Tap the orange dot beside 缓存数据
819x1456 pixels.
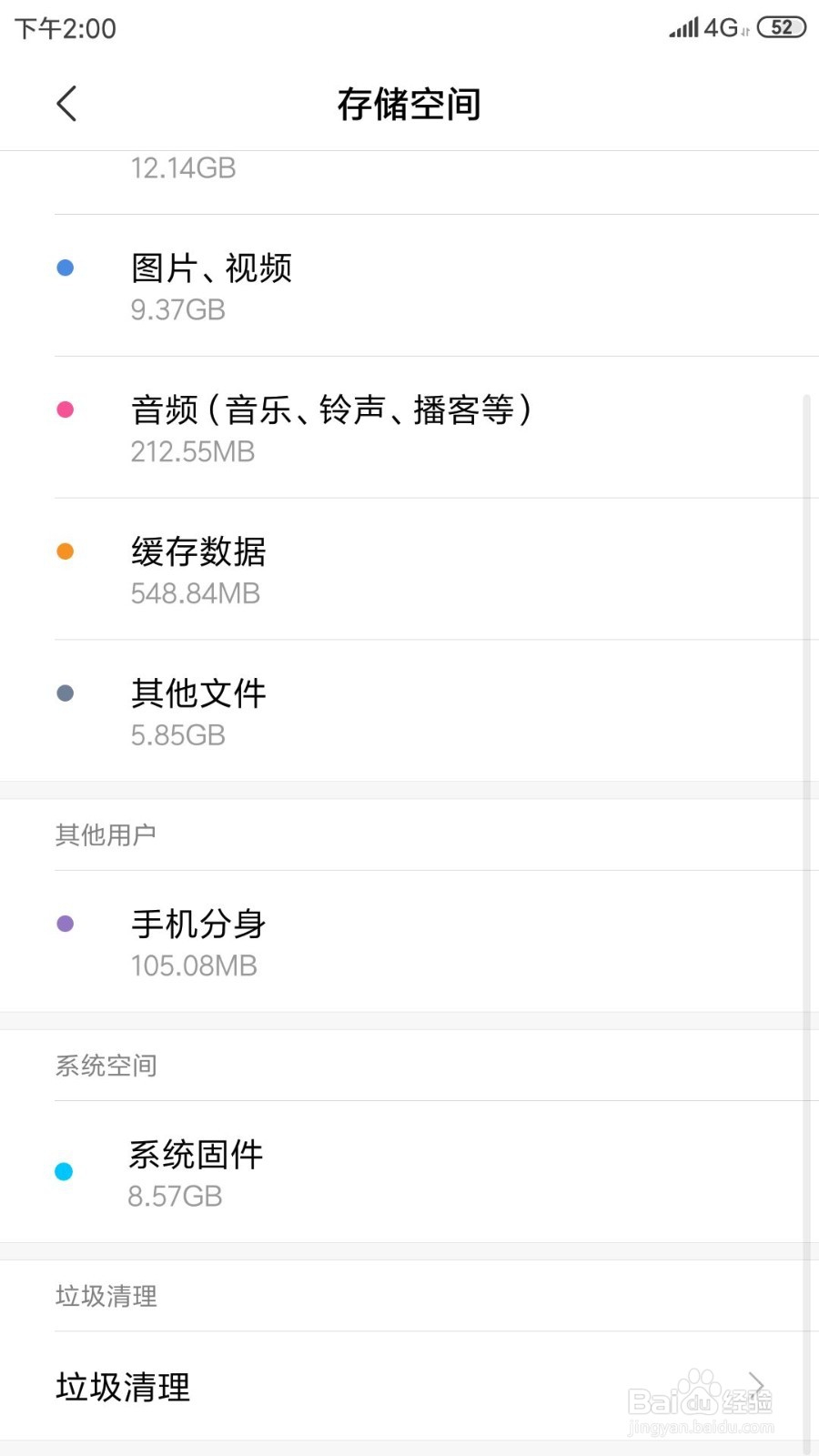[65, 551]
